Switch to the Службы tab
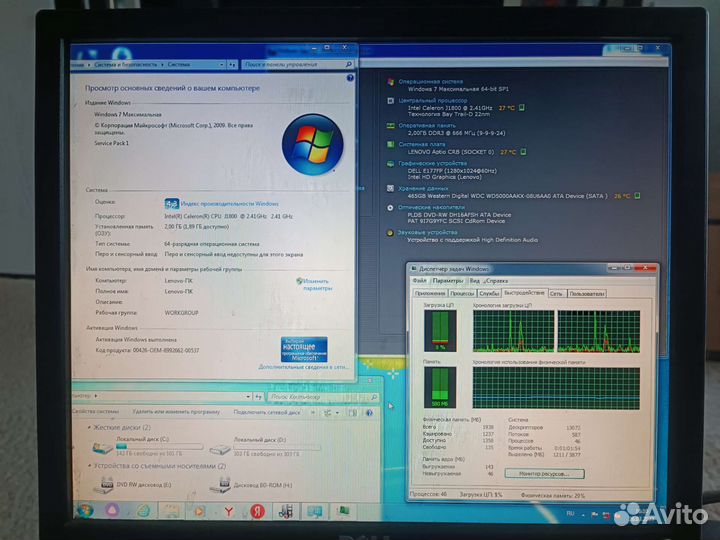The height and width of the screenshot is (540, 720). point(489,293)
